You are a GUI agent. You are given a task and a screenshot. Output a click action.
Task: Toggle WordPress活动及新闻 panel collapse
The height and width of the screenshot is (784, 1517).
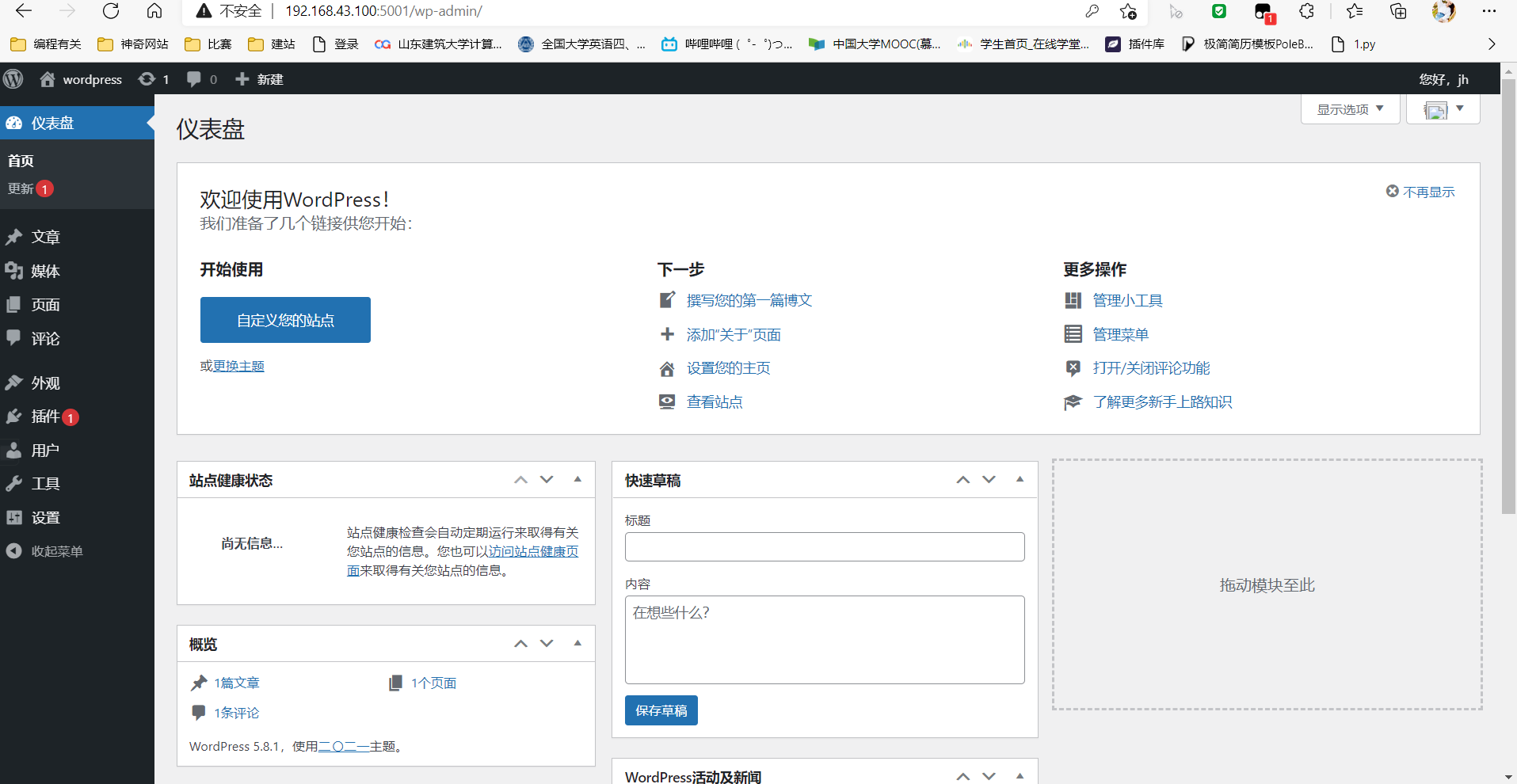1020,776
